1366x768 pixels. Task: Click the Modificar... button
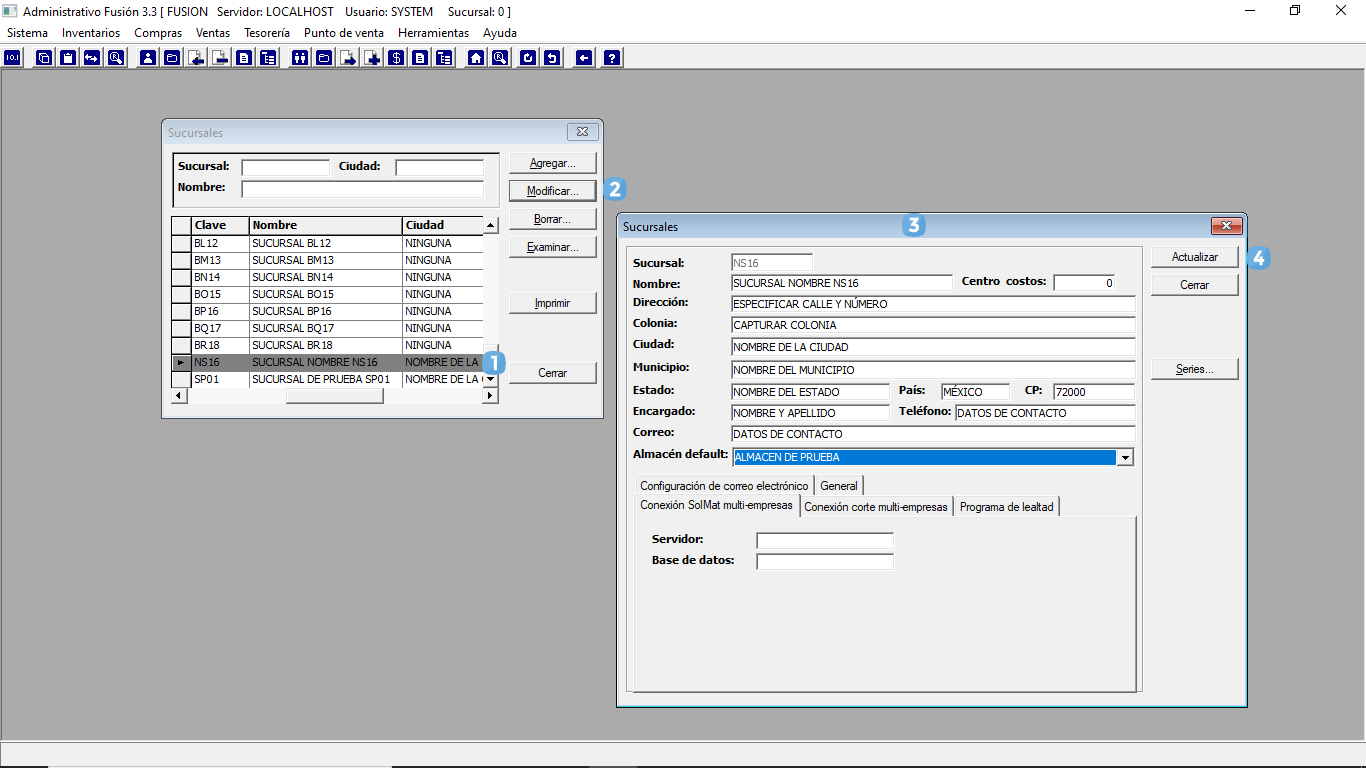[x=553, y=191]
